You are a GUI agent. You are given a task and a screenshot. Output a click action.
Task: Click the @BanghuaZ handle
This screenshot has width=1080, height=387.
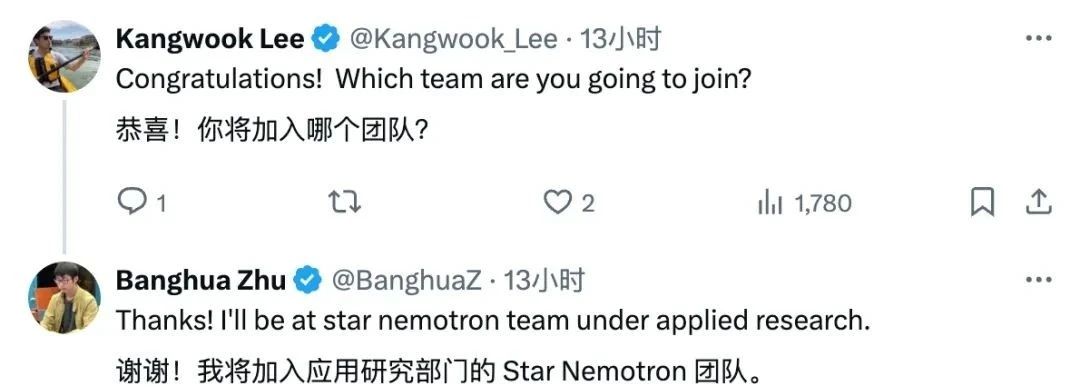click(x=406, y=280)
